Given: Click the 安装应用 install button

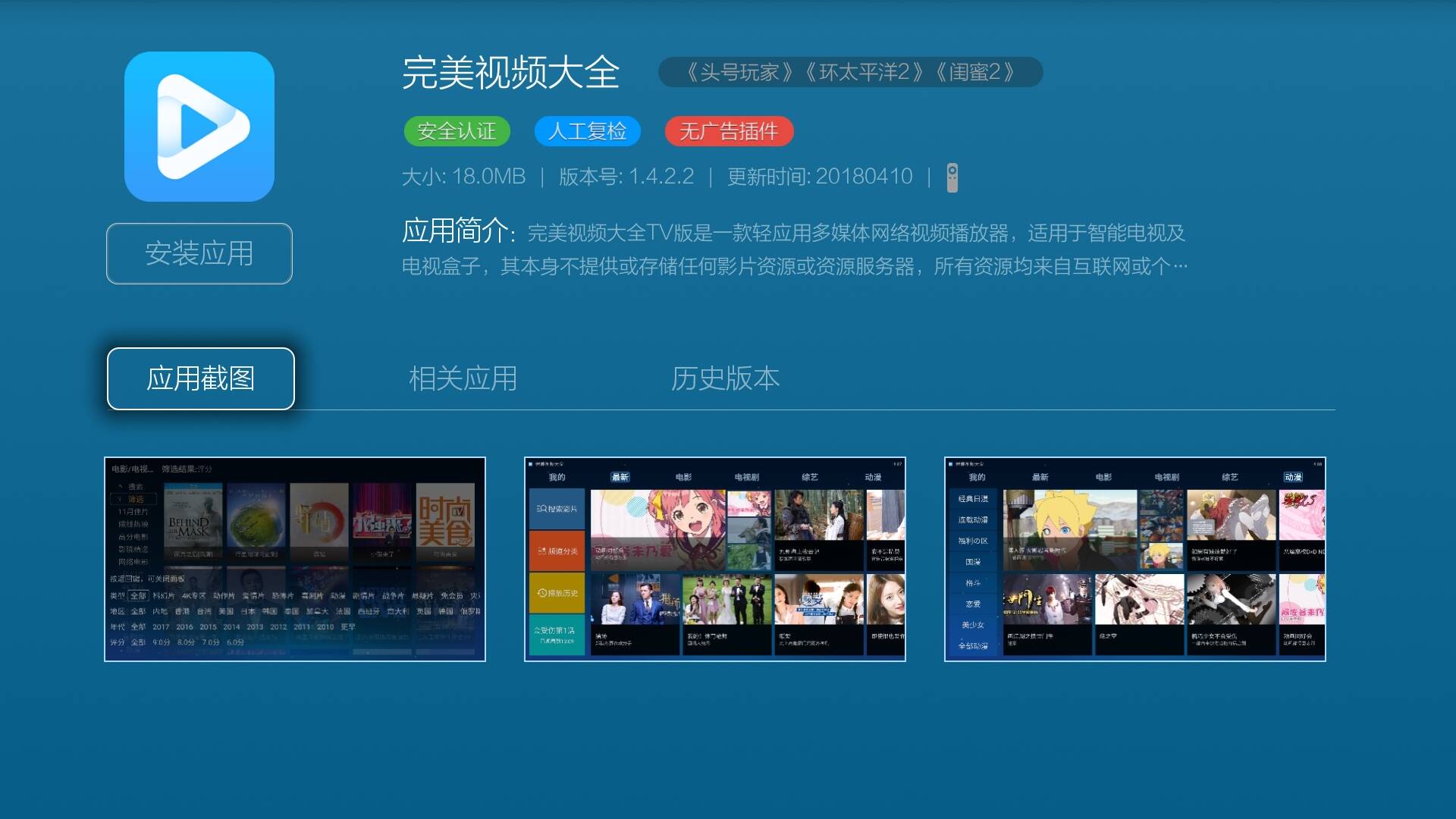Looking at the screenshot, I should (199, 254).
